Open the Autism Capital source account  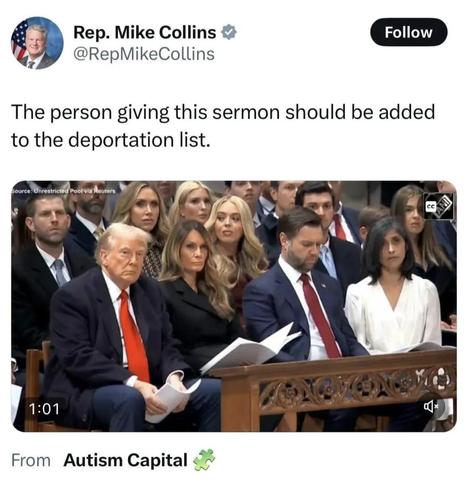(x=125, y=460)
